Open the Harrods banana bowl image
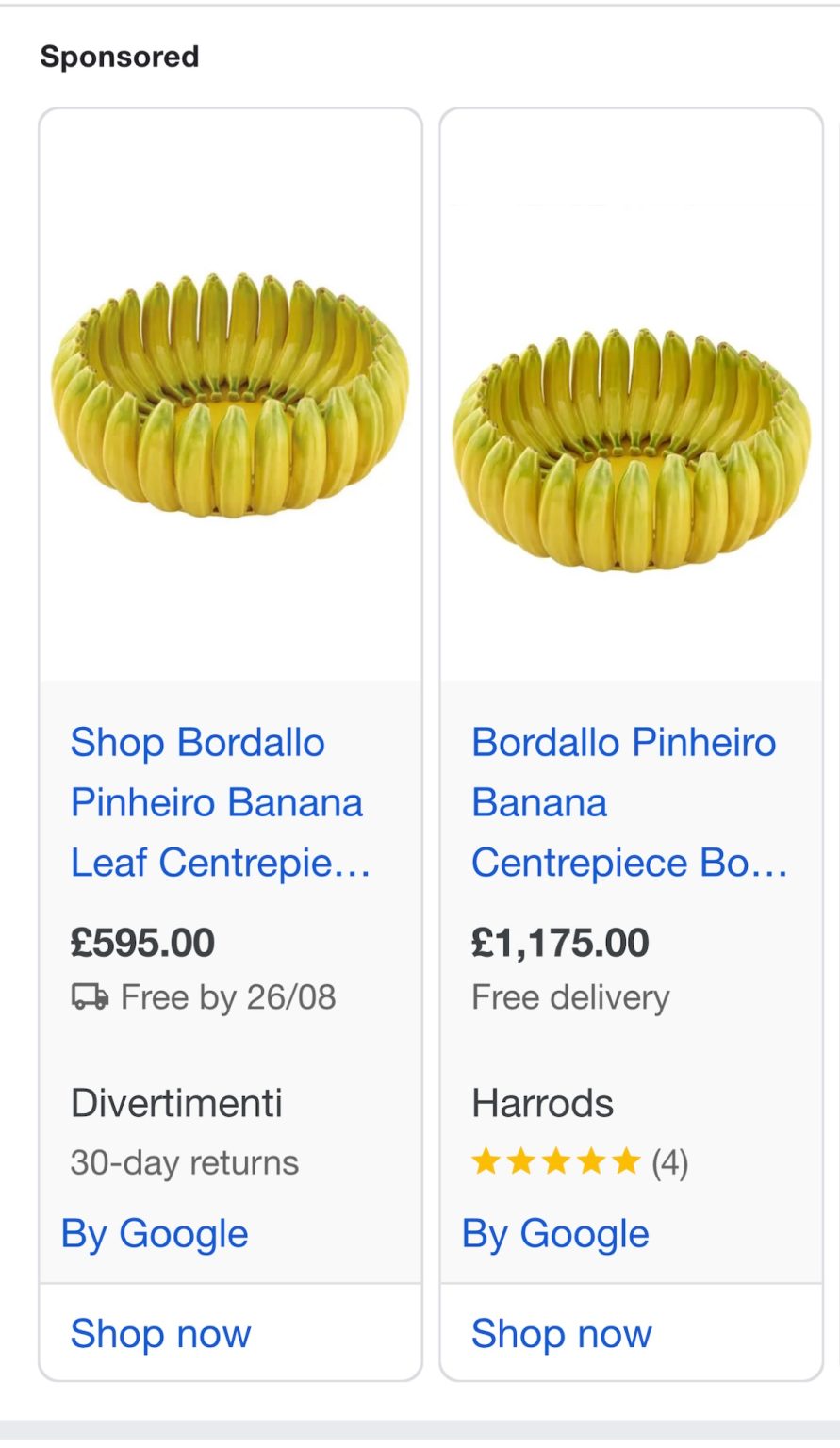 [631, 450]
